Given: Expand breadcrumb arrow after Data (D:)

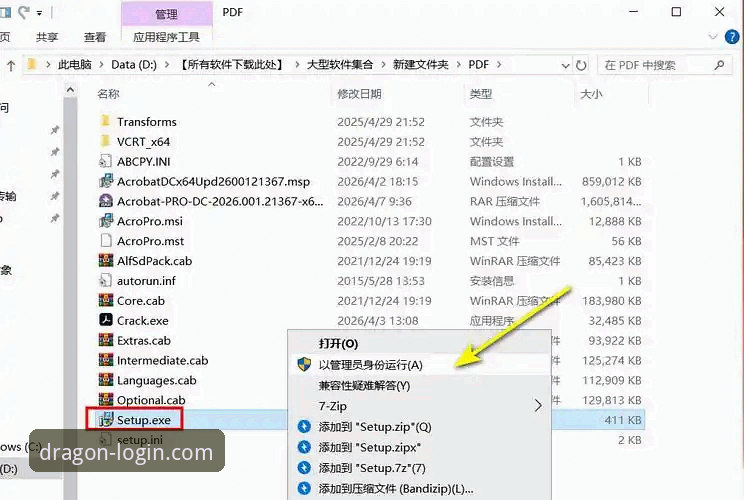Looking at the screenshot, I should 167,65.
